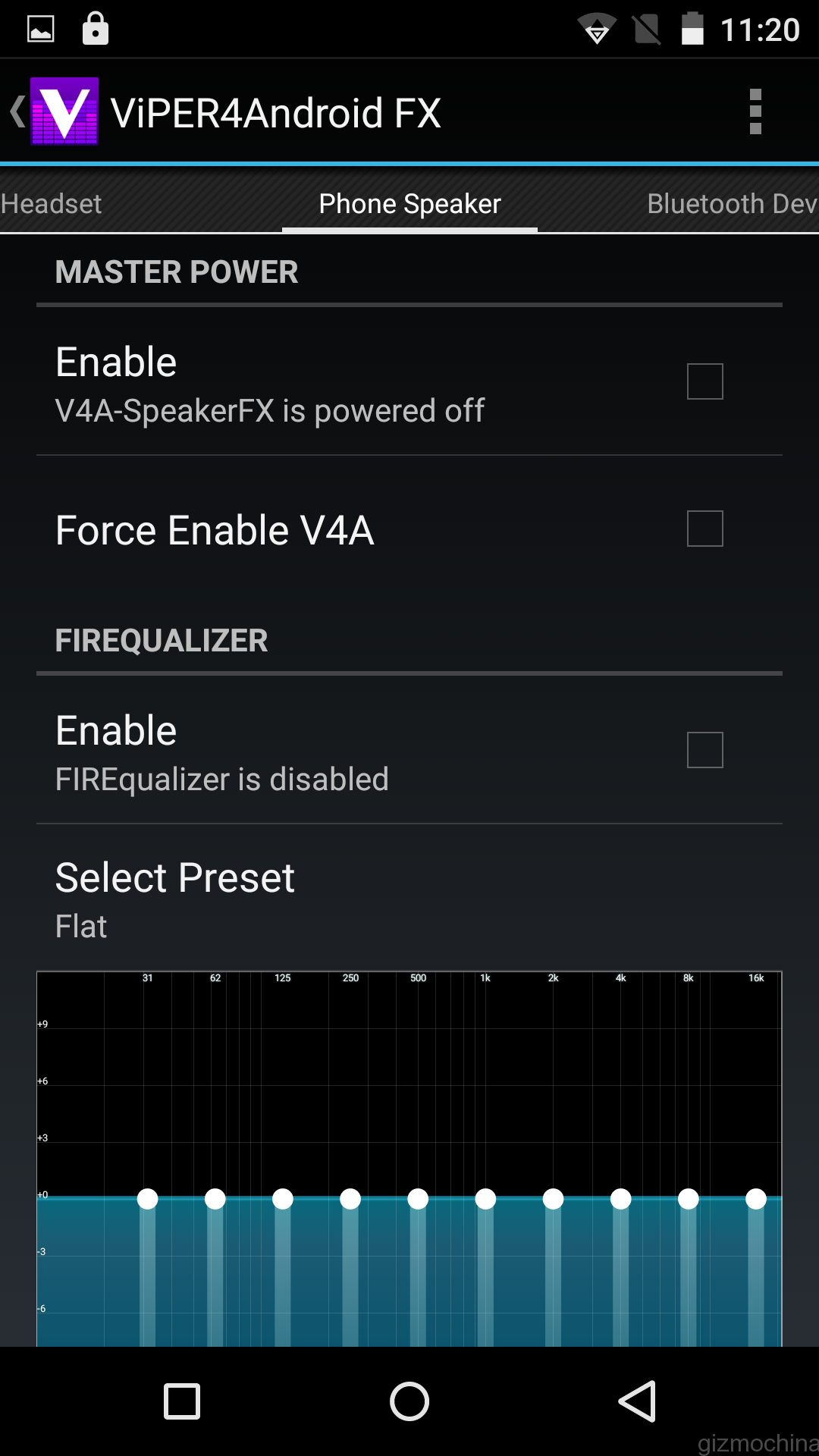Tap the 16k equalizer band handle

pyautogui.click(x=756, y=1199)
